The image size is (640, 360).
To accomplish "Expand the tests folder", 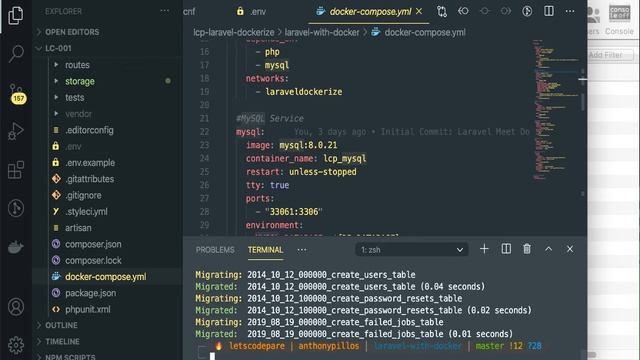I will 74,98.
